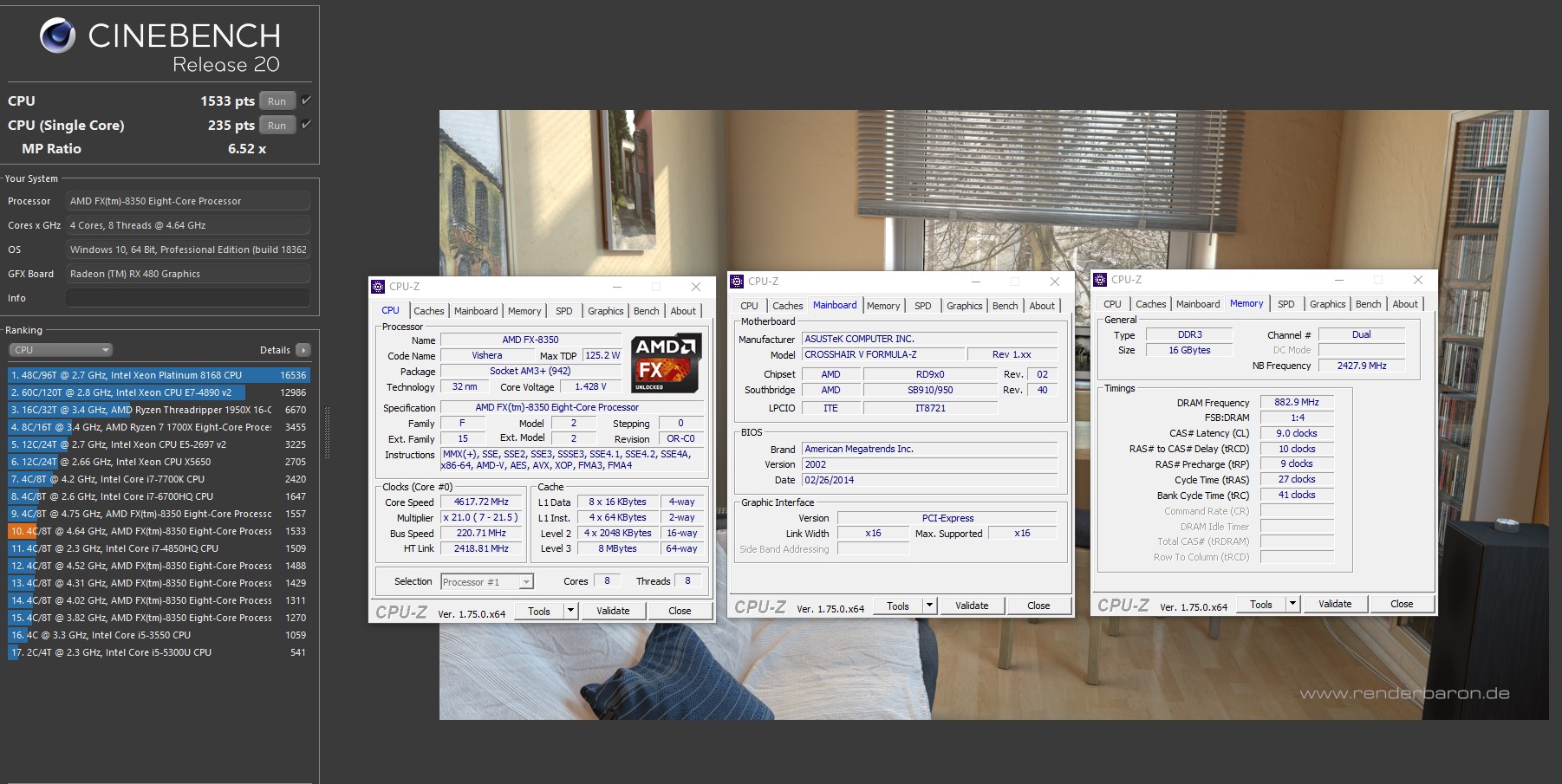Expand Tools dropdown arrow in Mainboard window
The image size is (1562, 784).
tap(929, 606)
